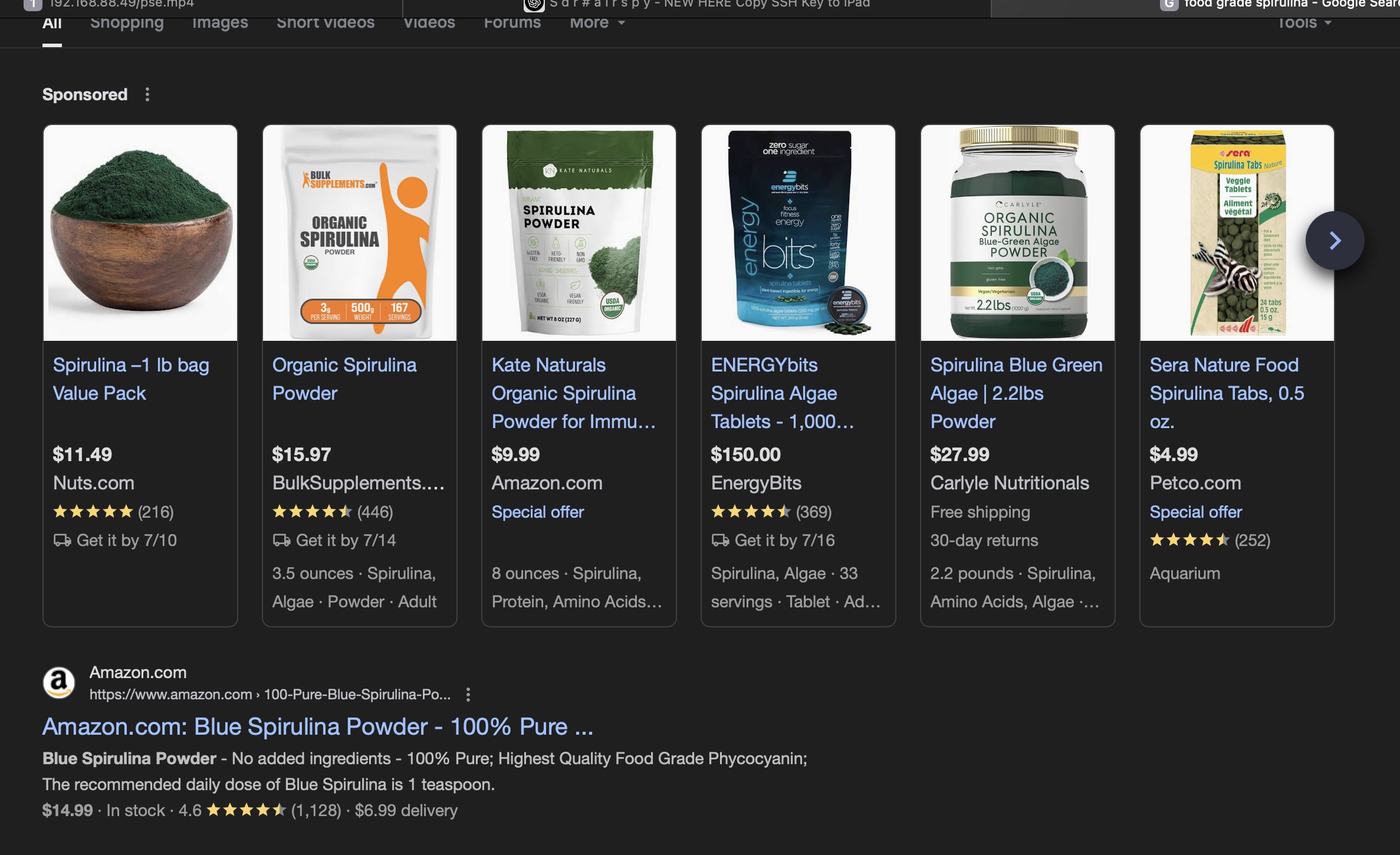
Task: Switch to the Shopping tab
Action: [127, 22]
